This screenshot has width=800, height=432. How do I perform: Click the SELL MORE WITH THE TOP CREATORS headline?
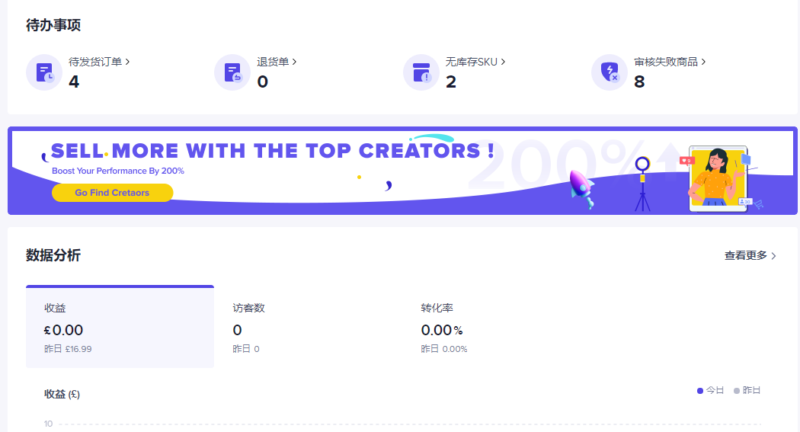272,151
